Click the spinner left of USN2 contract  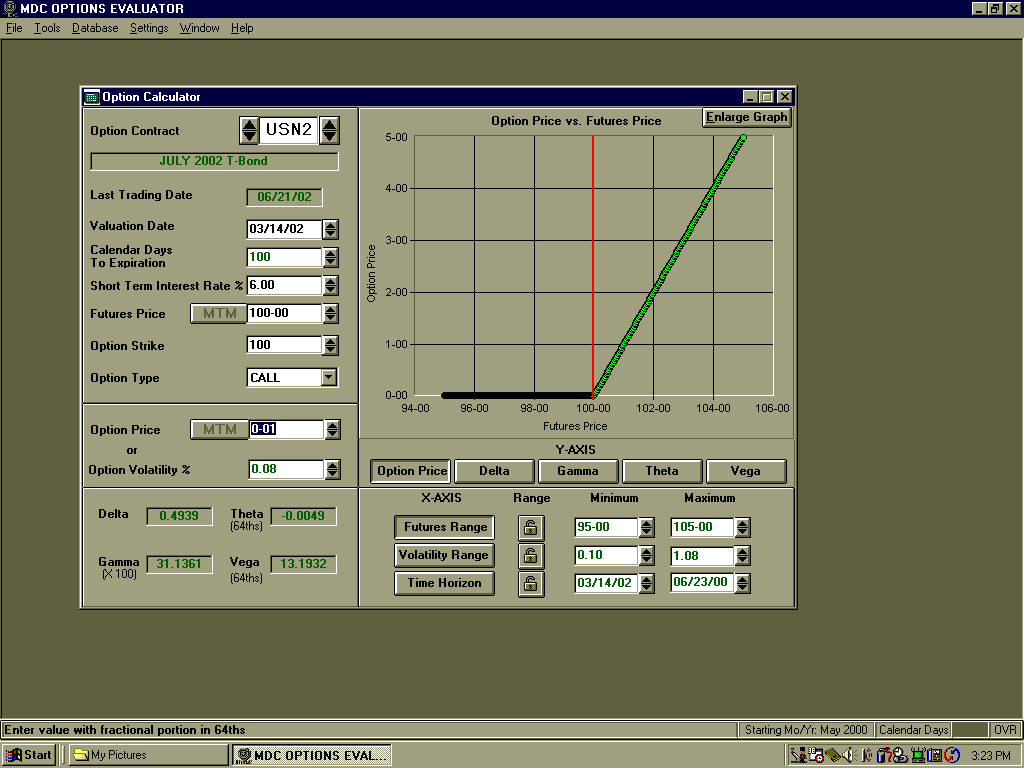click(x=249, y=130)
